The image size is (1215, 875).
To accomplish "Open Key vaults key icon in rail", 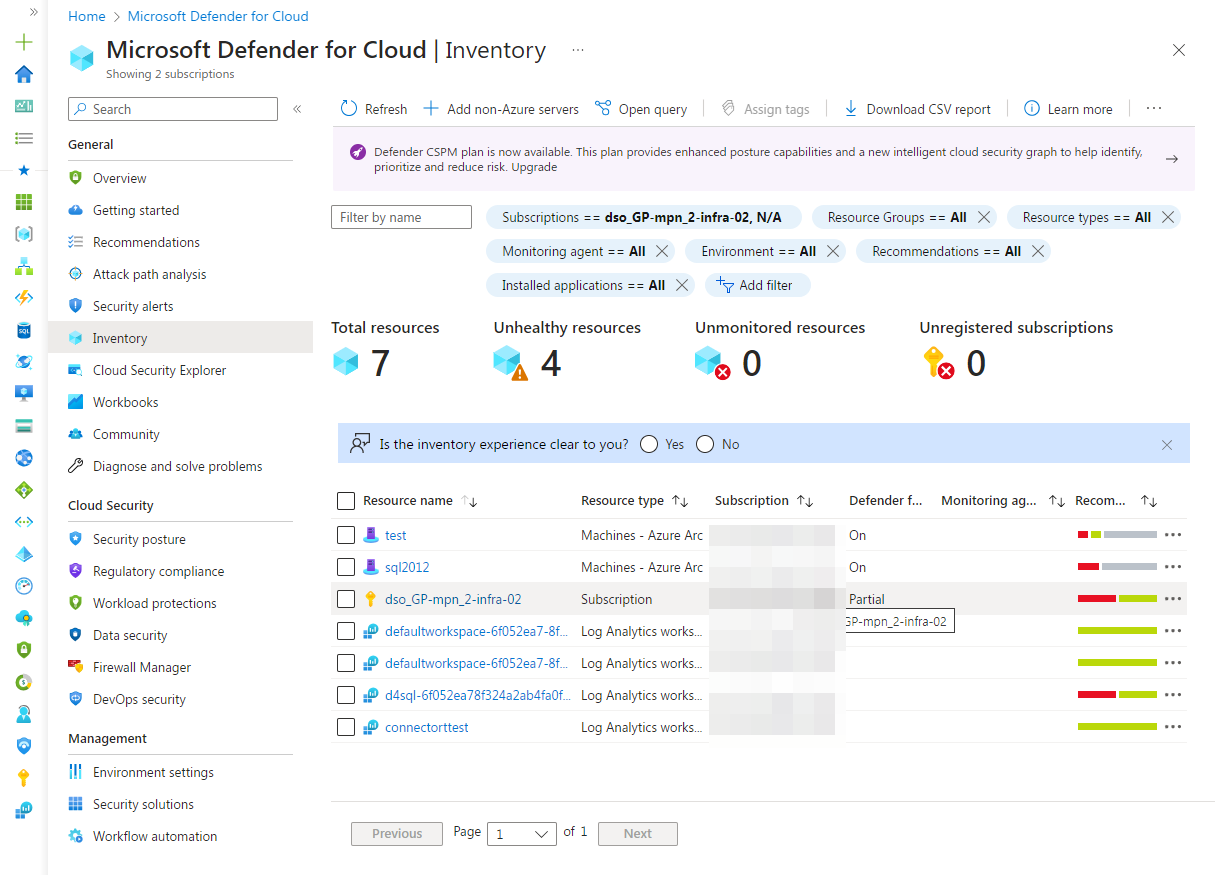I will click(x=24, y=778).
